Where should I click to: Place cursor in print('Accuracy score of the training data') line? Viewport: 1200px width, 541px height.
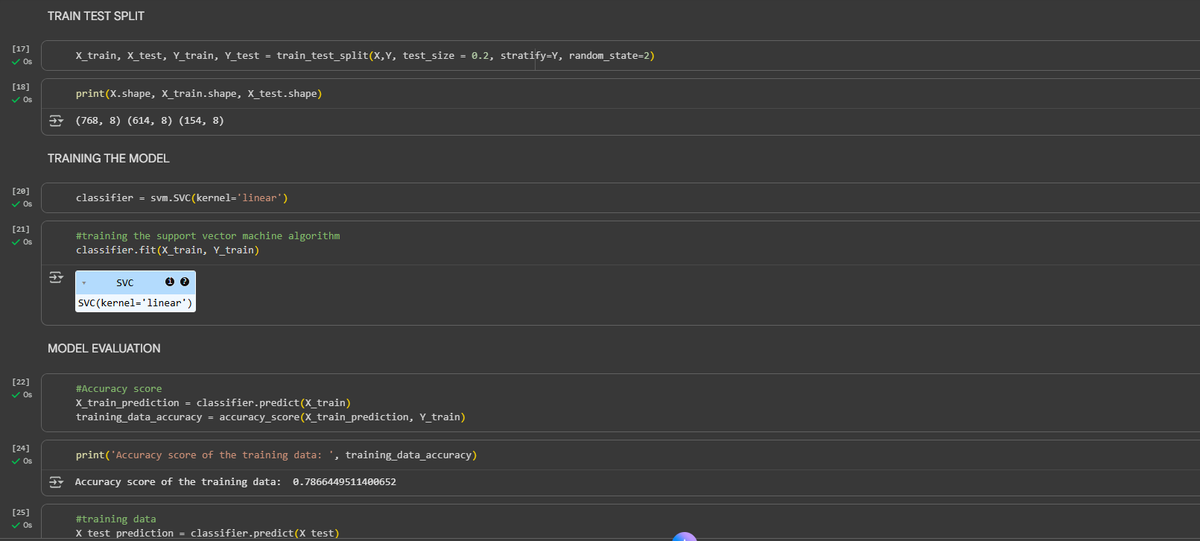pos(276,455)
